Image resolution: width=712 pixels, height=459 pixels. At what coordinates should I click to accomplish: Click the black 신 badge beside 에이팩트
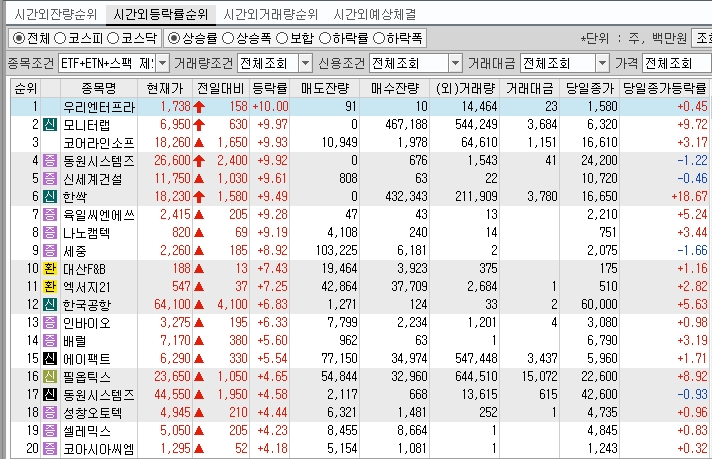tap(50, 359)
